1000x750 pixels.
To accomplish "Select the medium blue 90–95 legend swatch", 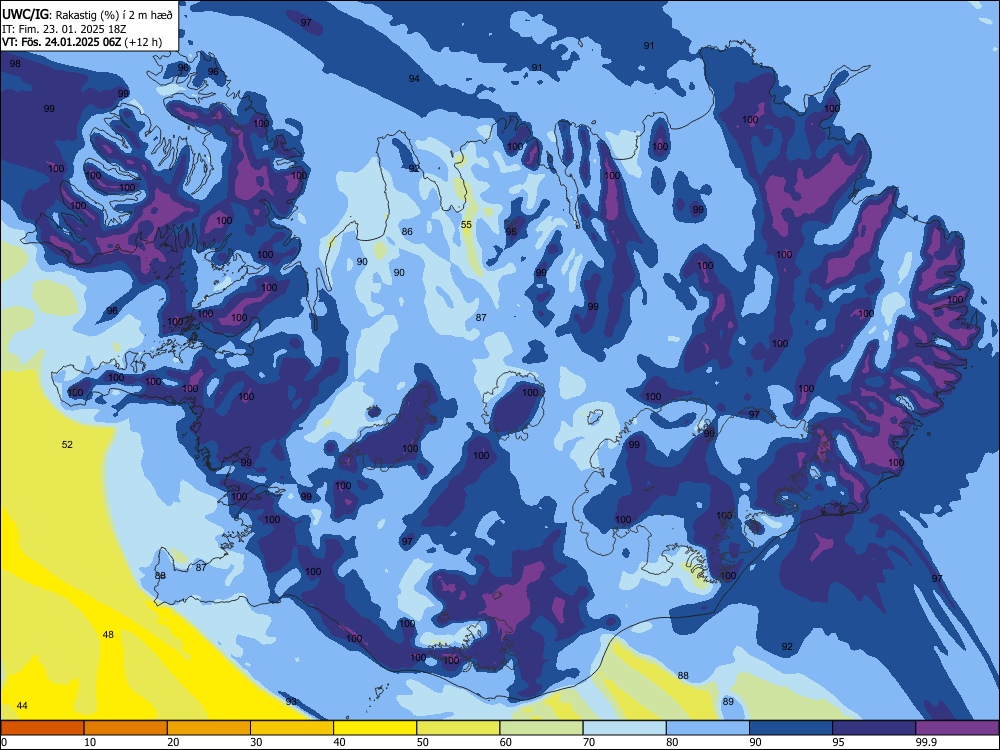I will pos(791,728).
